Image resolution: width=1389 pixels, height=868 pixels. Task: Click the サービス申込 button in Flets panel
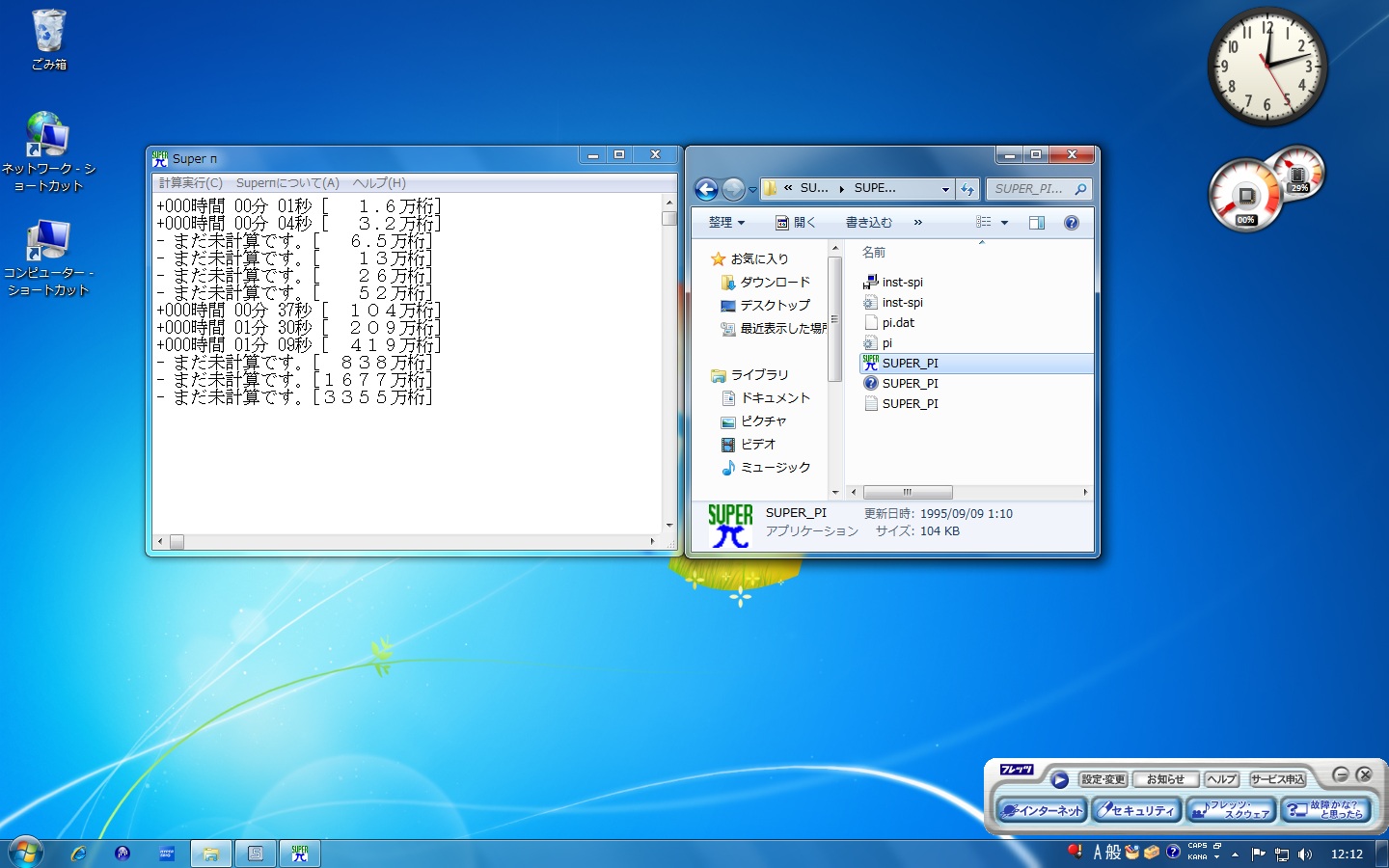pyautogui.click(x=1277, y=779)
